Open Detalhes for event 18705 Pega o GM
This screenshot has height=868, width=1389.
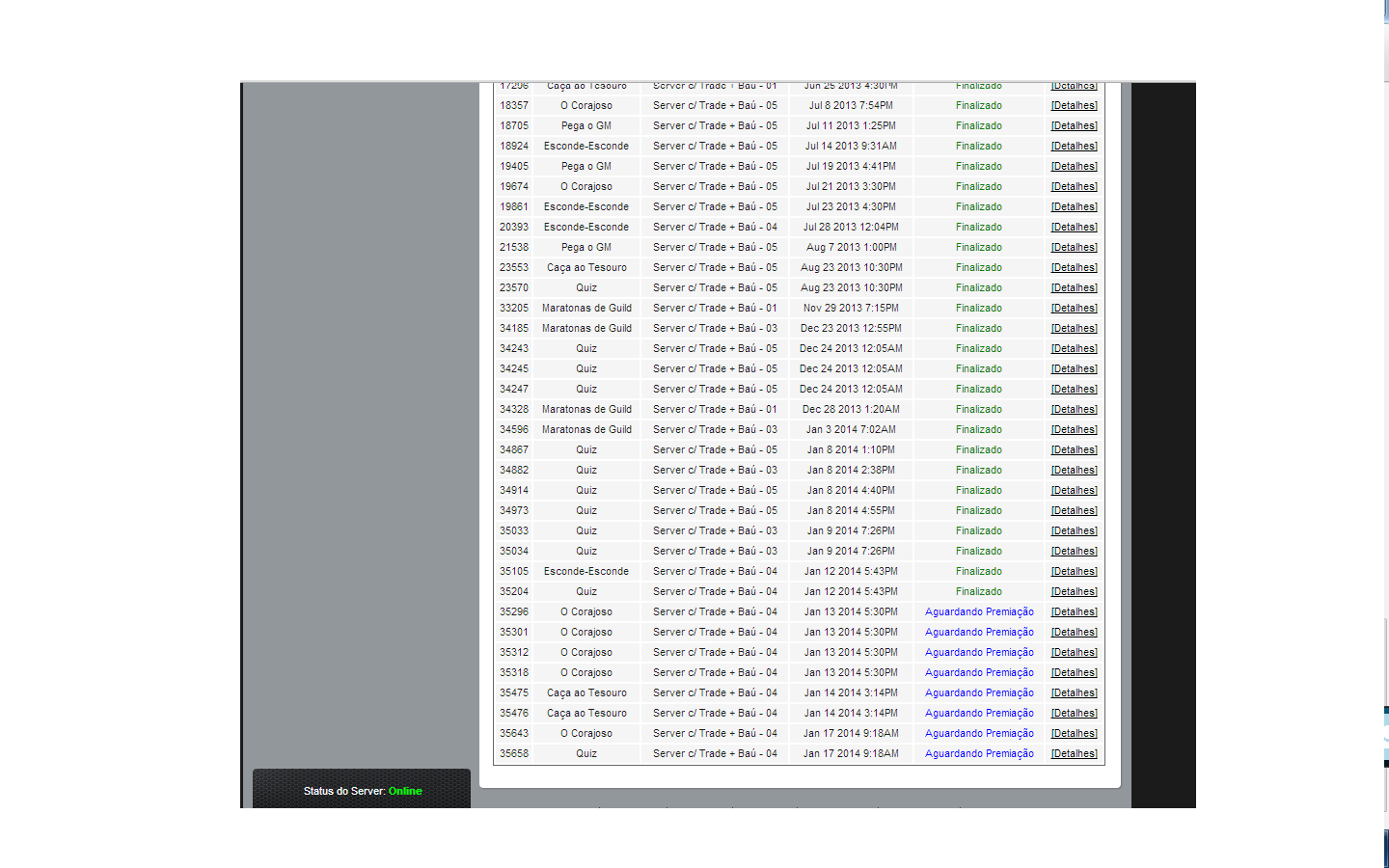coord(1074,126)
